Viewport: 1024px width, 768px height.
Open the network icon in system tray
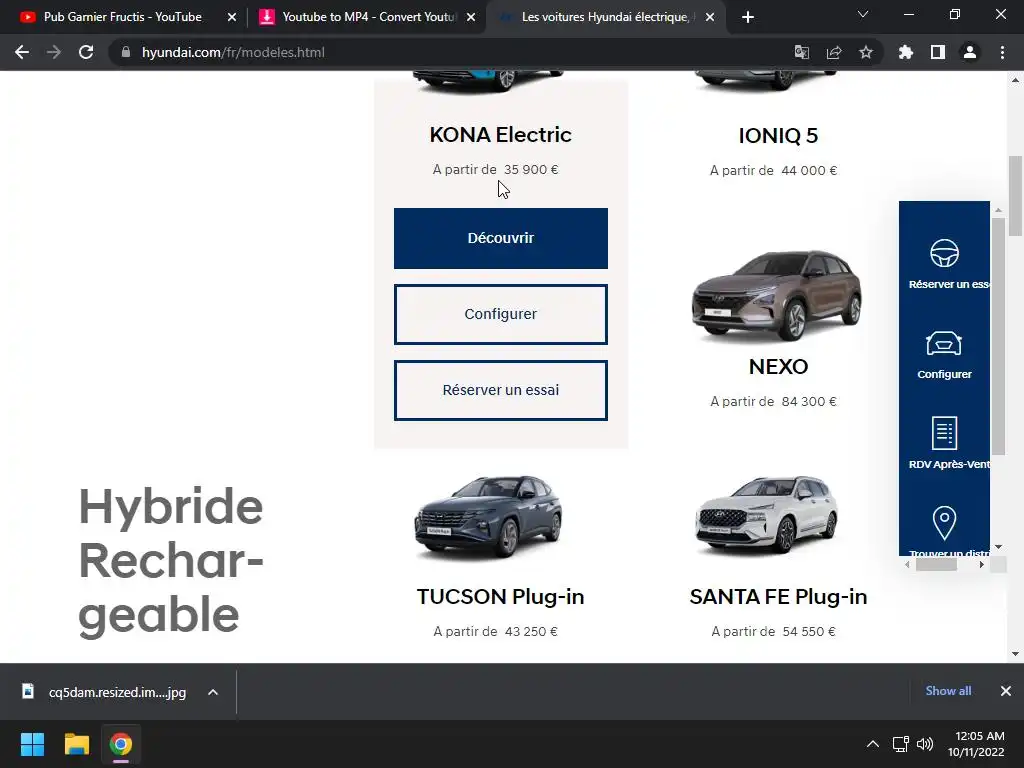pyautogui.click(x=901, y=744)
